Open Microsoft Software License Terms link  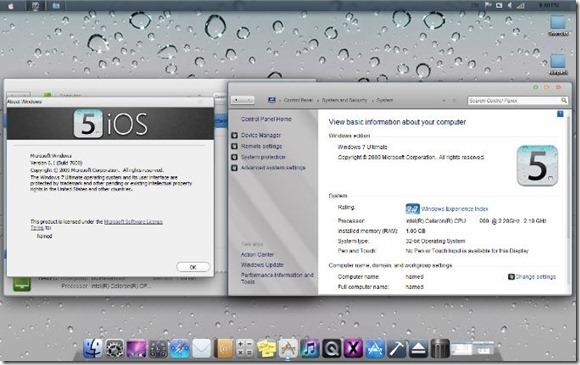[x=133, y=222]
